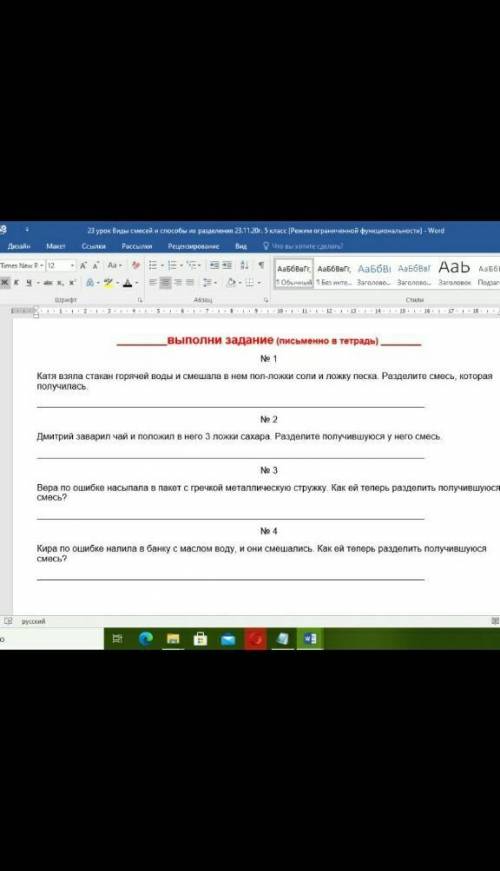Open the Times New Roman font dropdown
This screenshot has width=500, height=871.
pyautogui.click(x=22, y=266)
